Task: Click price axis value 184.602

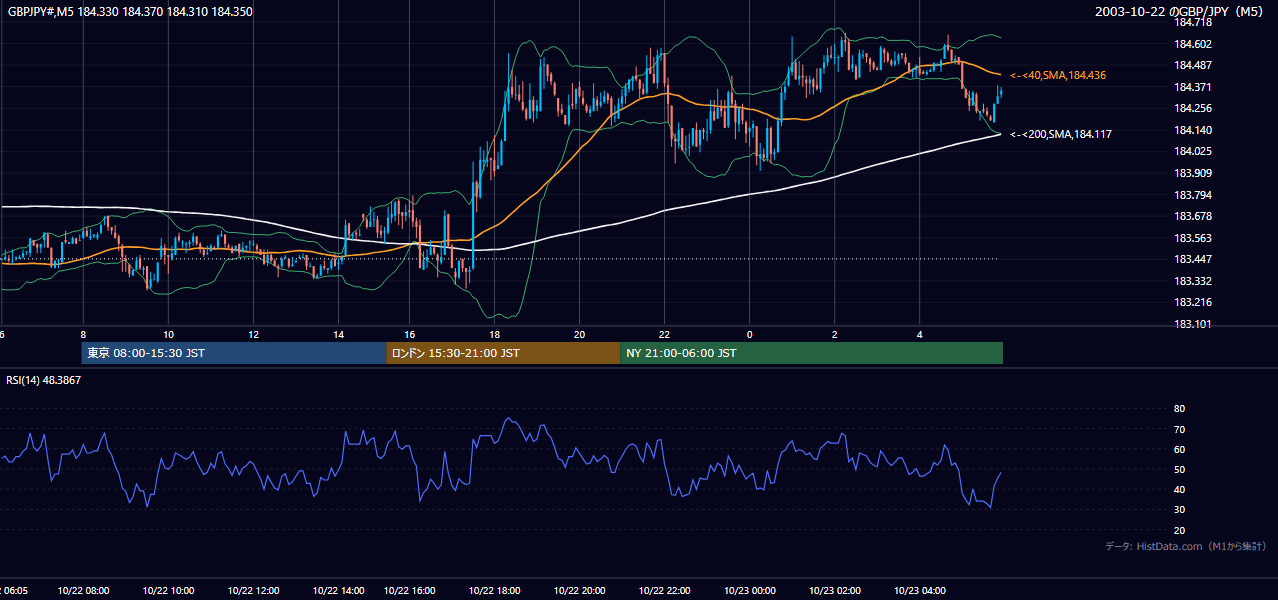Action: tap(1192, 44)
